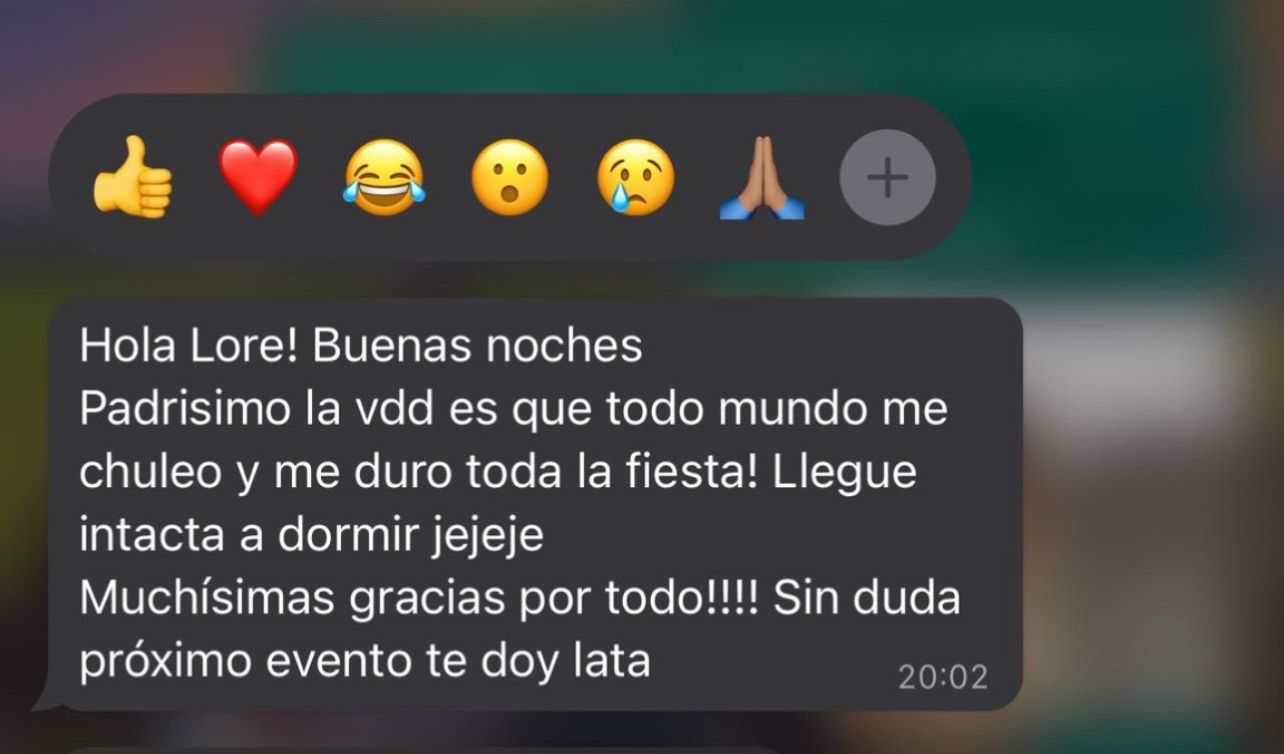Viewport: 1284px width, 754px height.
Task: Tap the partially visible bubble below message
Action: click(x=420, y=749)
